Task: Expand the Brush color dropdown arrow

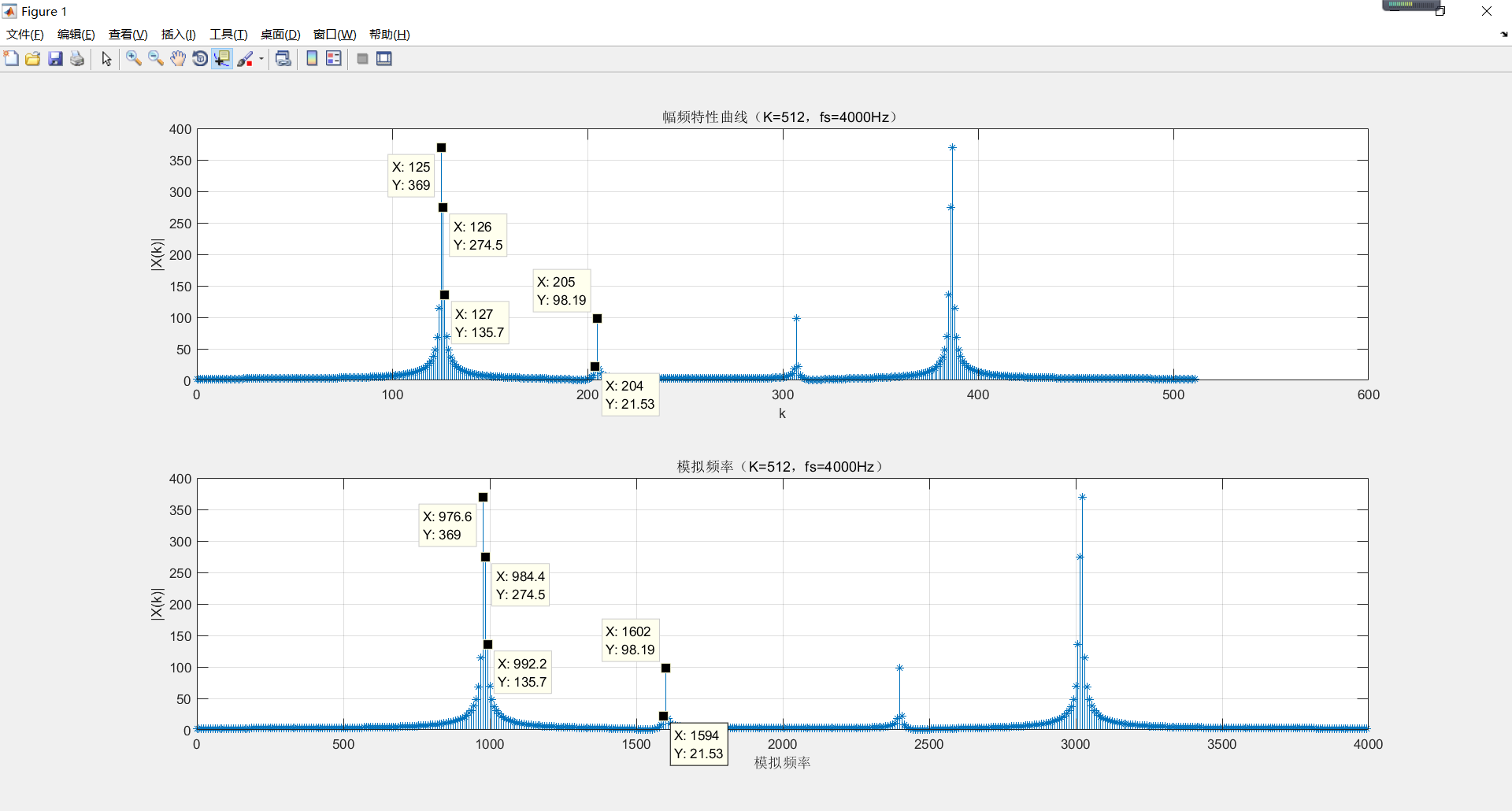Action: [x=261, y=58]
